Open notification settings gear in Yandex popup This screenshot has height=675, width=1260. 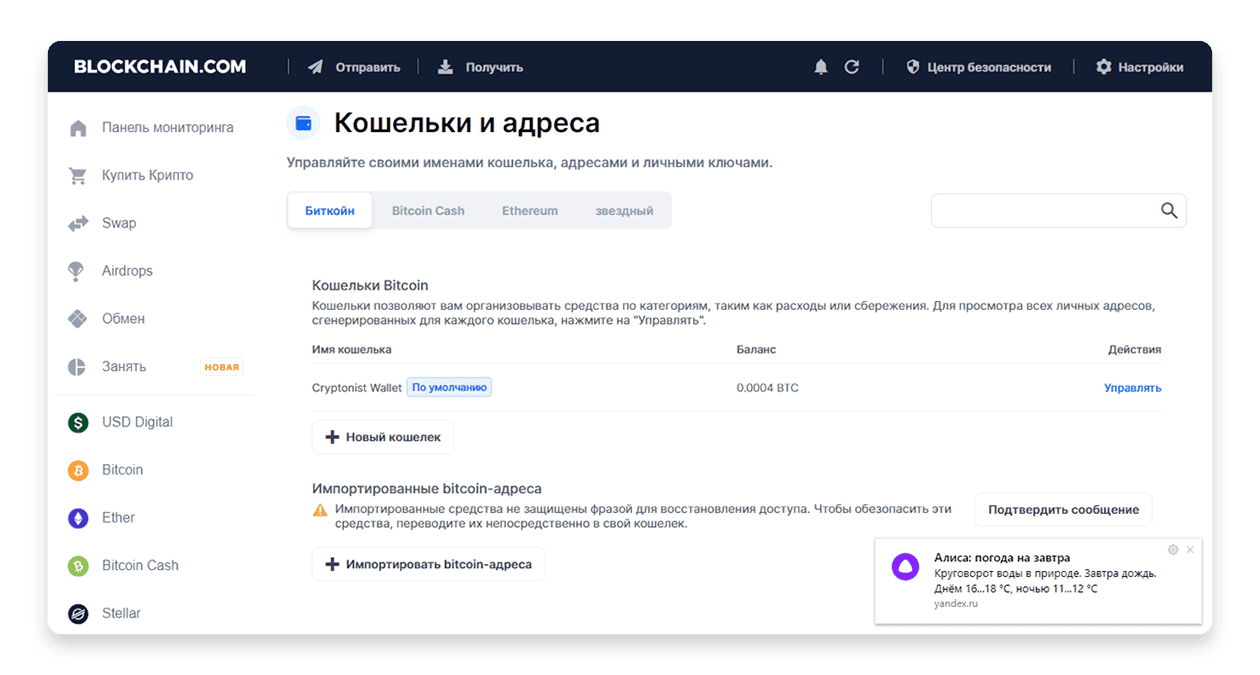point(1173,550)
